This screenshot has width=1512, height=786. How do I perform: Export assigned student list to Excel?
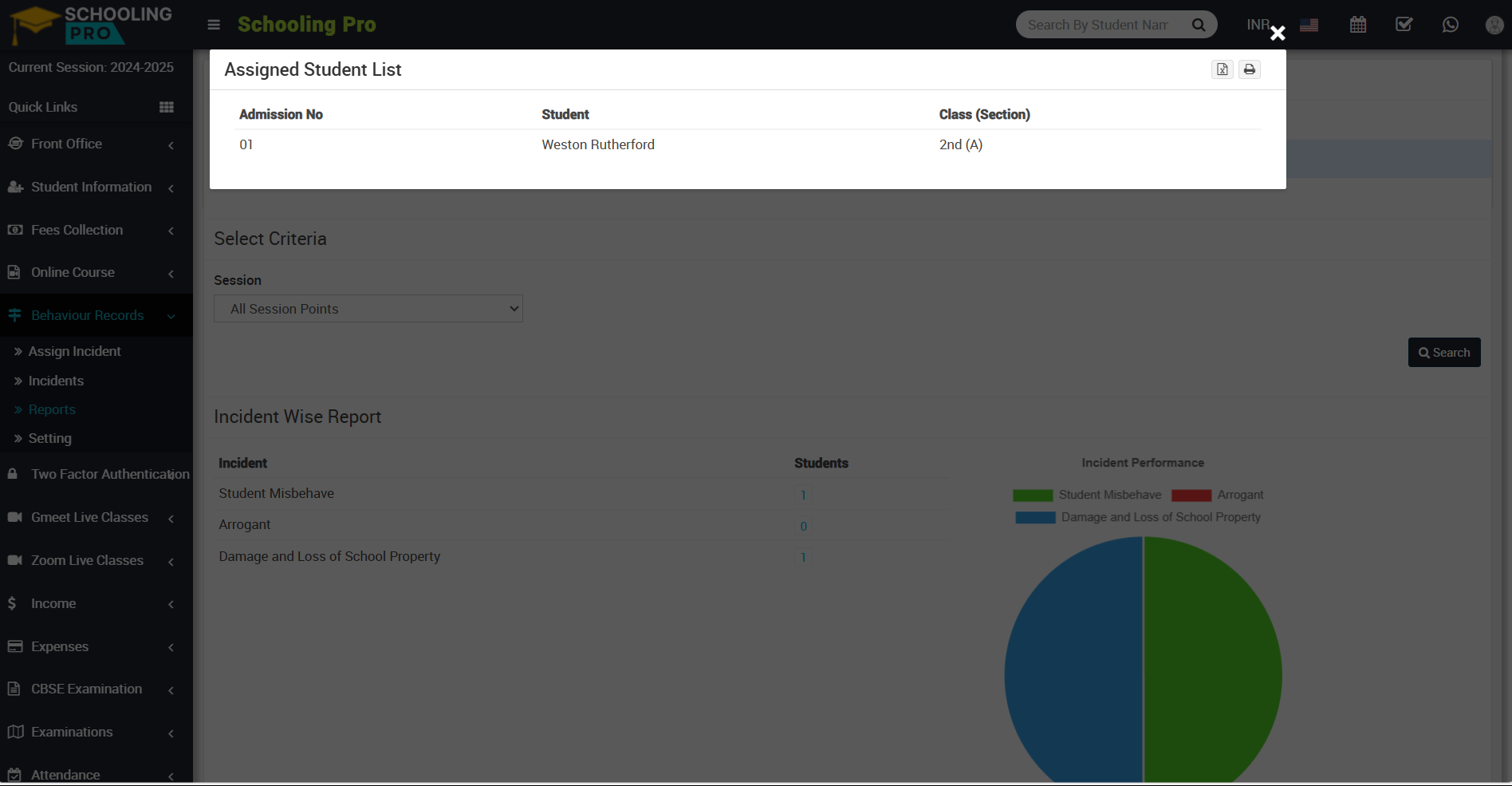tap(1223, 69)
